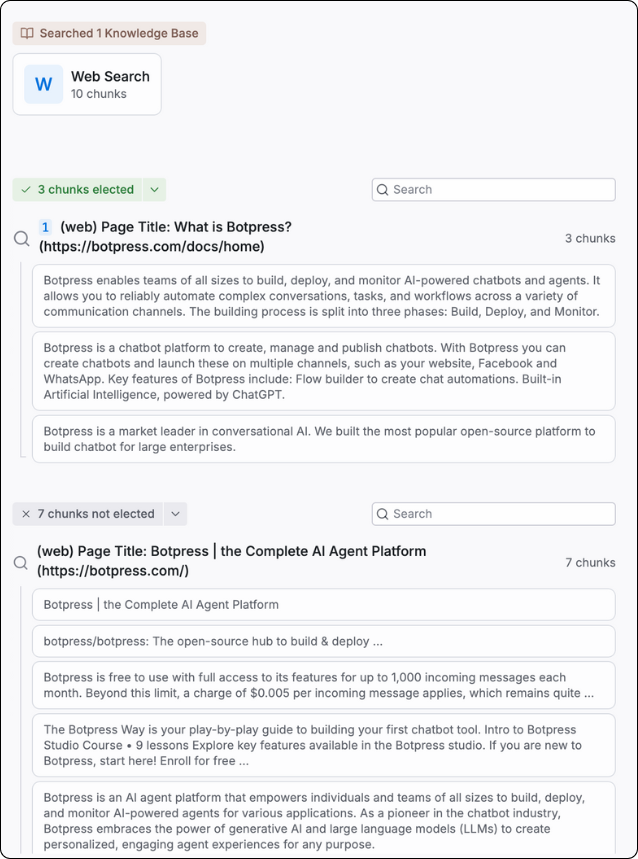Click the book icon beside Searched Knowledge Base

click(x=26, y=33)
